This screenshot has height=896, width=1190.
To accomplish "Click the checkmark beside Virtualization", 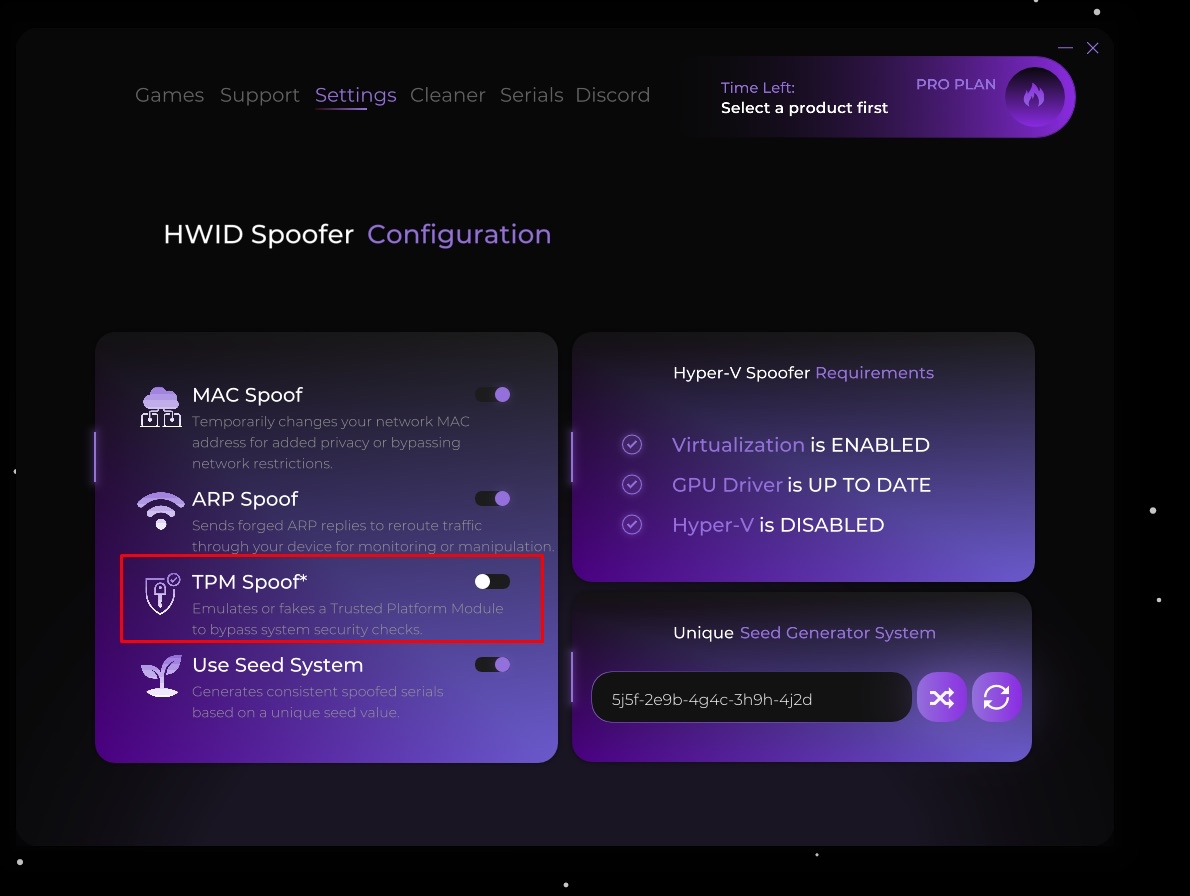I will pos(632,445).
